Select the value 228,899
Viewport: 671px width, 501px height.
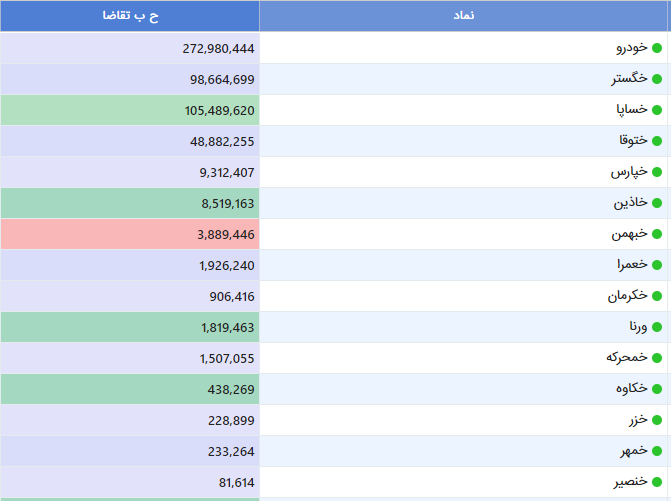point(231,421)
